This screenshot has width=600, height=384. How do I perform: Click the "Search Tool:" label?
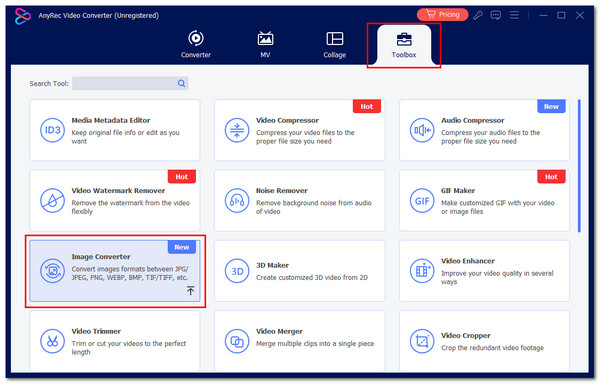click(49, 83)
